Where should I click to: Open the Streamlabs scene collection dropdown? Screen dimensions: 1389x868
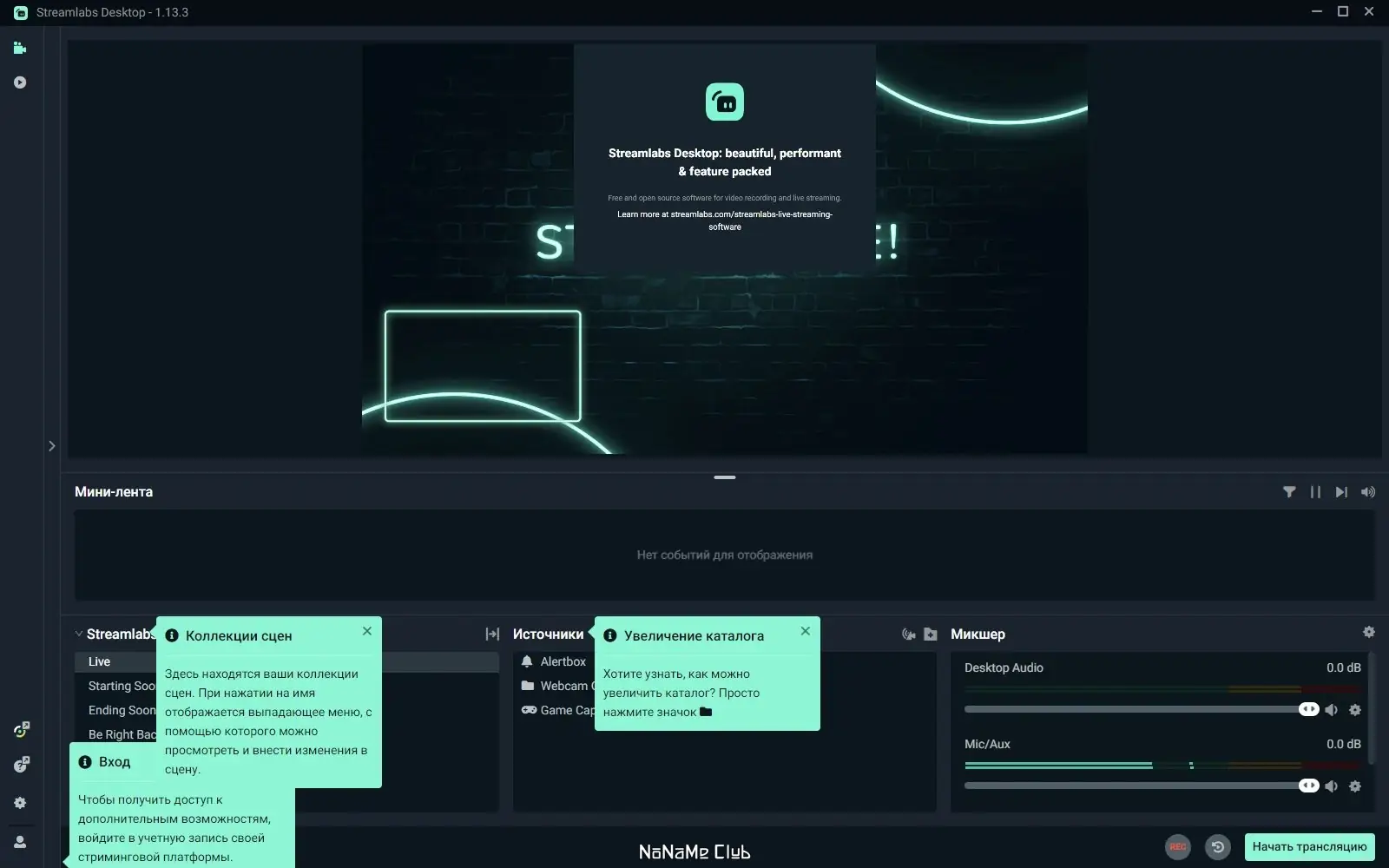pos(115,635)
